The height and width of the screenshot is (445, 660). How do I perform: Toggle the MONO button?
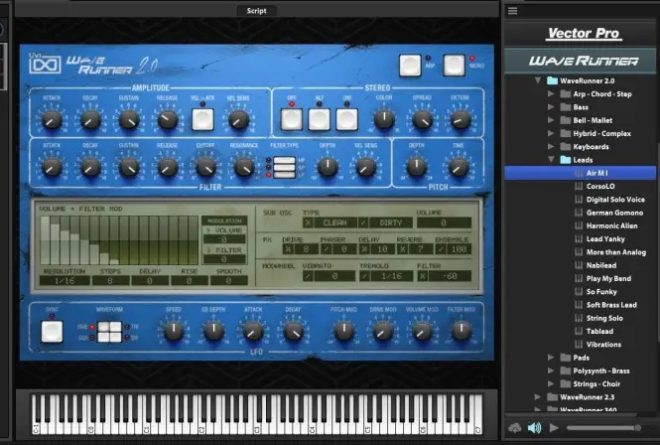tap(454, 65)
